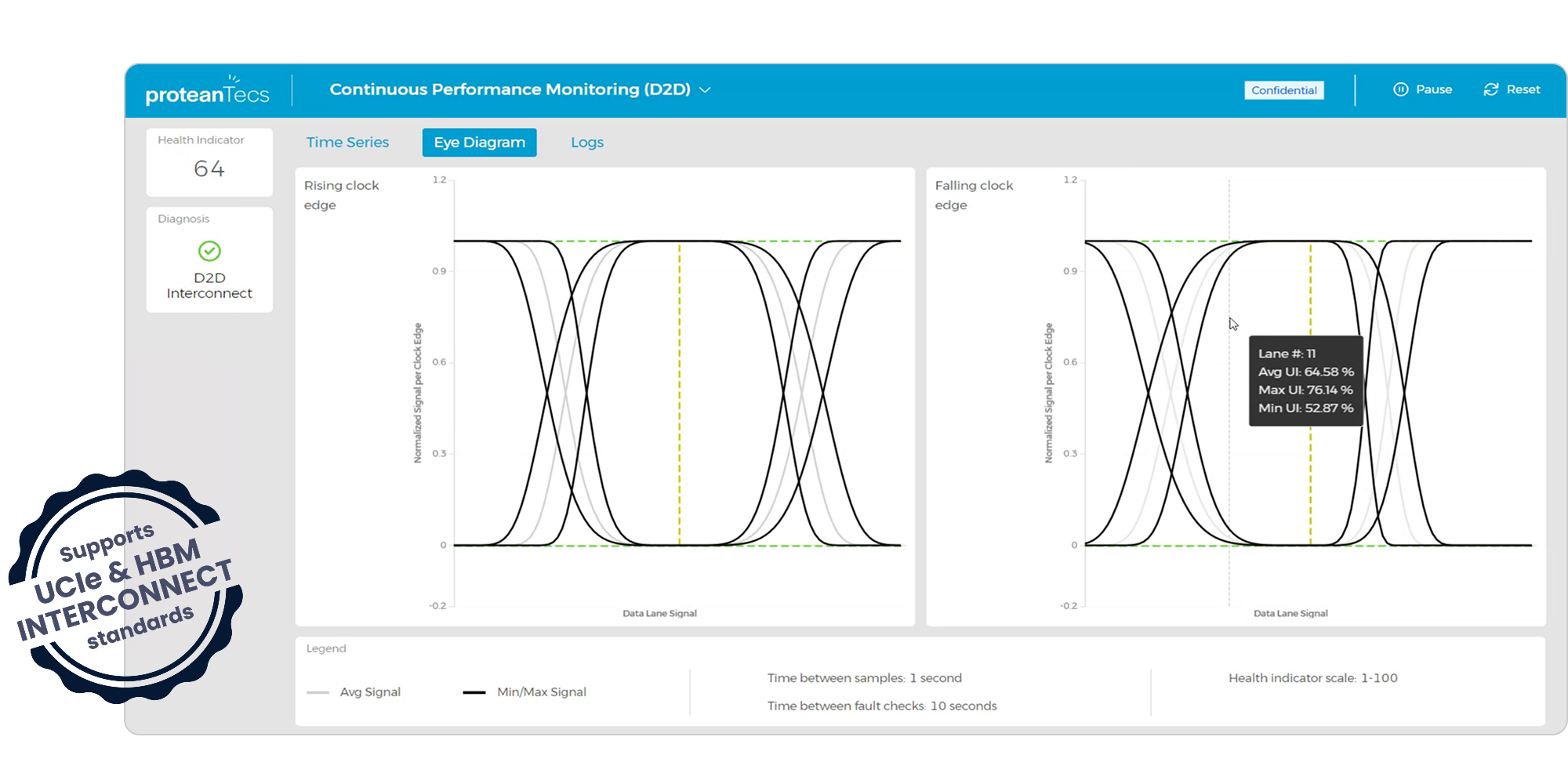Click the Lane # 11 tooltip box
This screenshot has width=1568, height=784.
(1305, 381)
